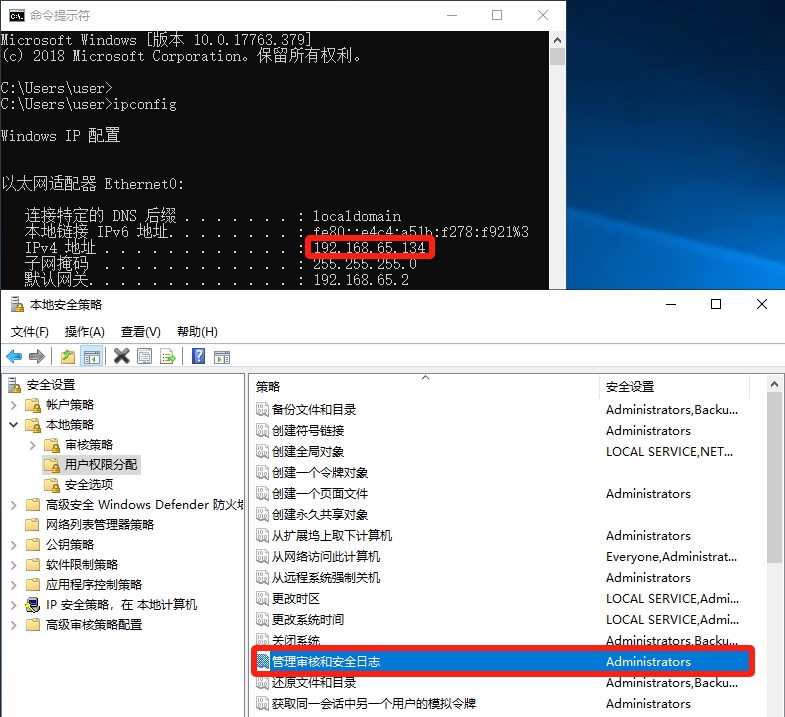
Task: Click the 安全设置 root node icon
Action: pyautogui.click(x=15, y=385)
